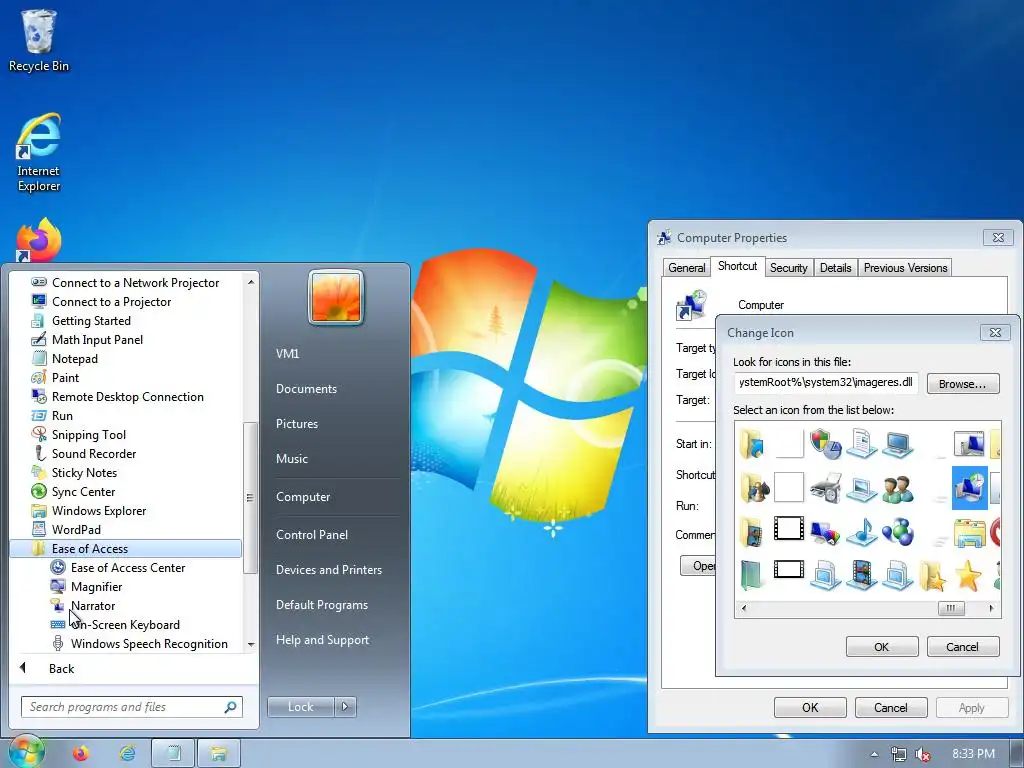1024x768 pixels.
Task: Switch to the General tab
Action: pyautogui.click(x=686, y=268)
